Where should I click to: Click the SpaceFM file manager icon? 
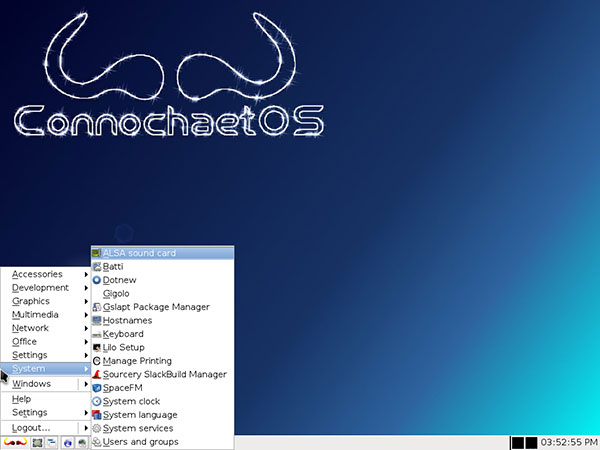(97, 388)
